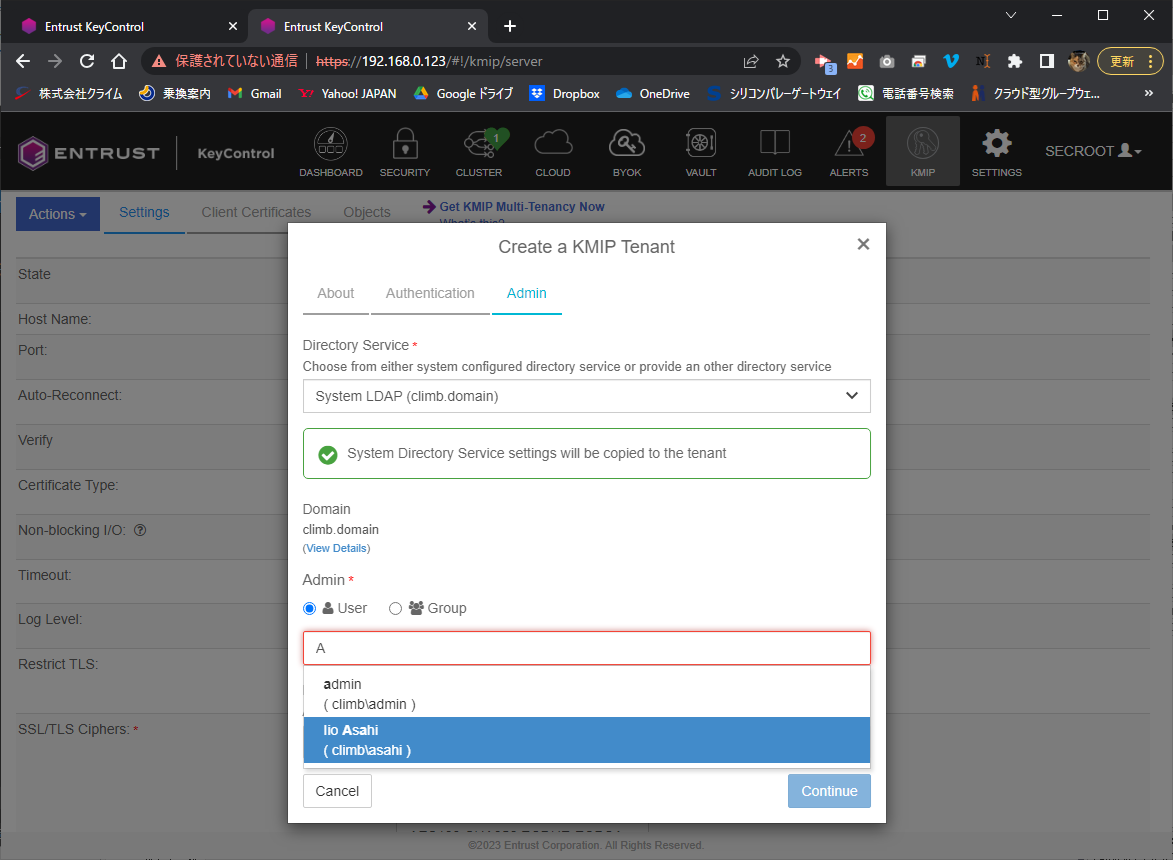Switch to the Admin tab

527,294
